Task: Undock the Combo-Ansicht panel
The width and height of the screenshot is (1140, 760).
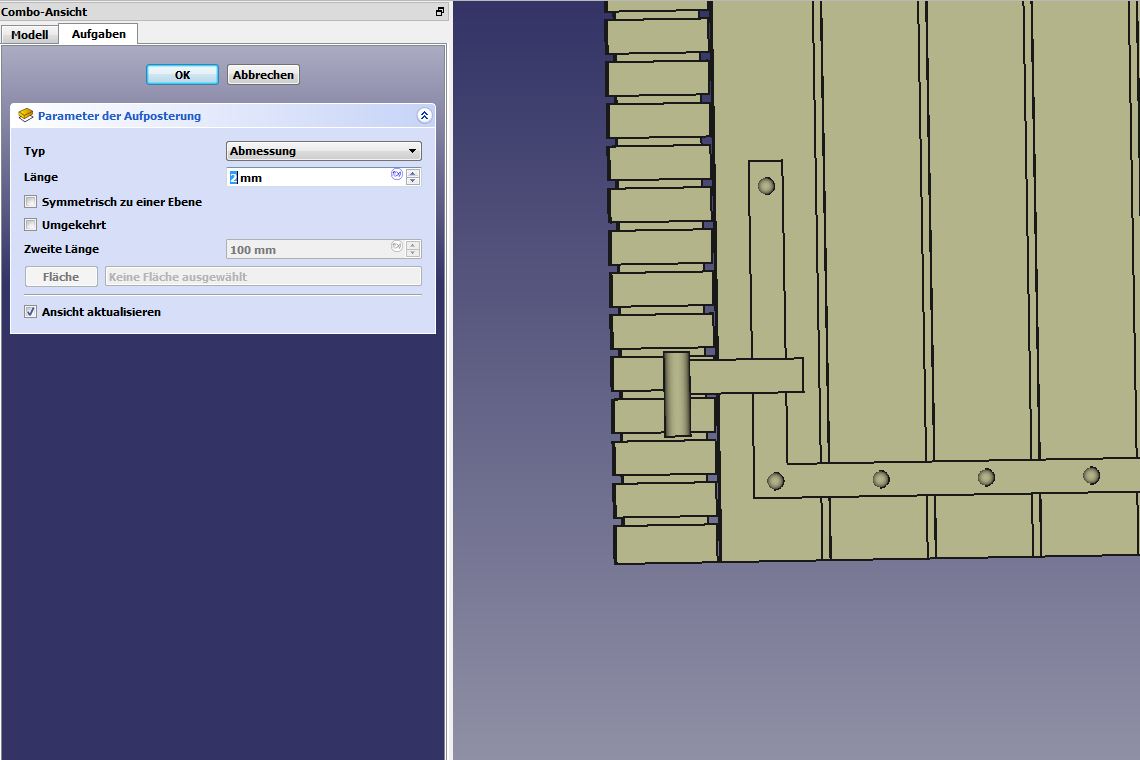Action: (x=439, y=12)
